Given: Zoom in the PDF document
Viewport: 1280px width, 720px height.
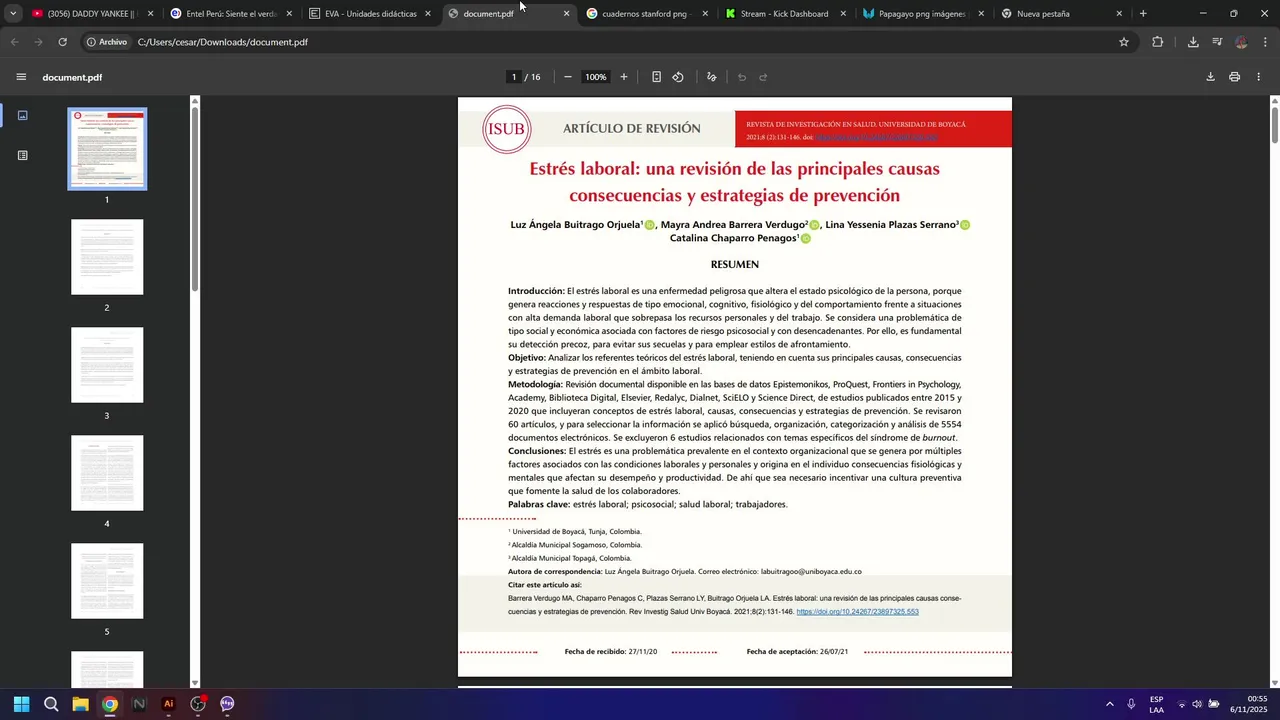Looking at the screenshot, I should pos(624,77).
